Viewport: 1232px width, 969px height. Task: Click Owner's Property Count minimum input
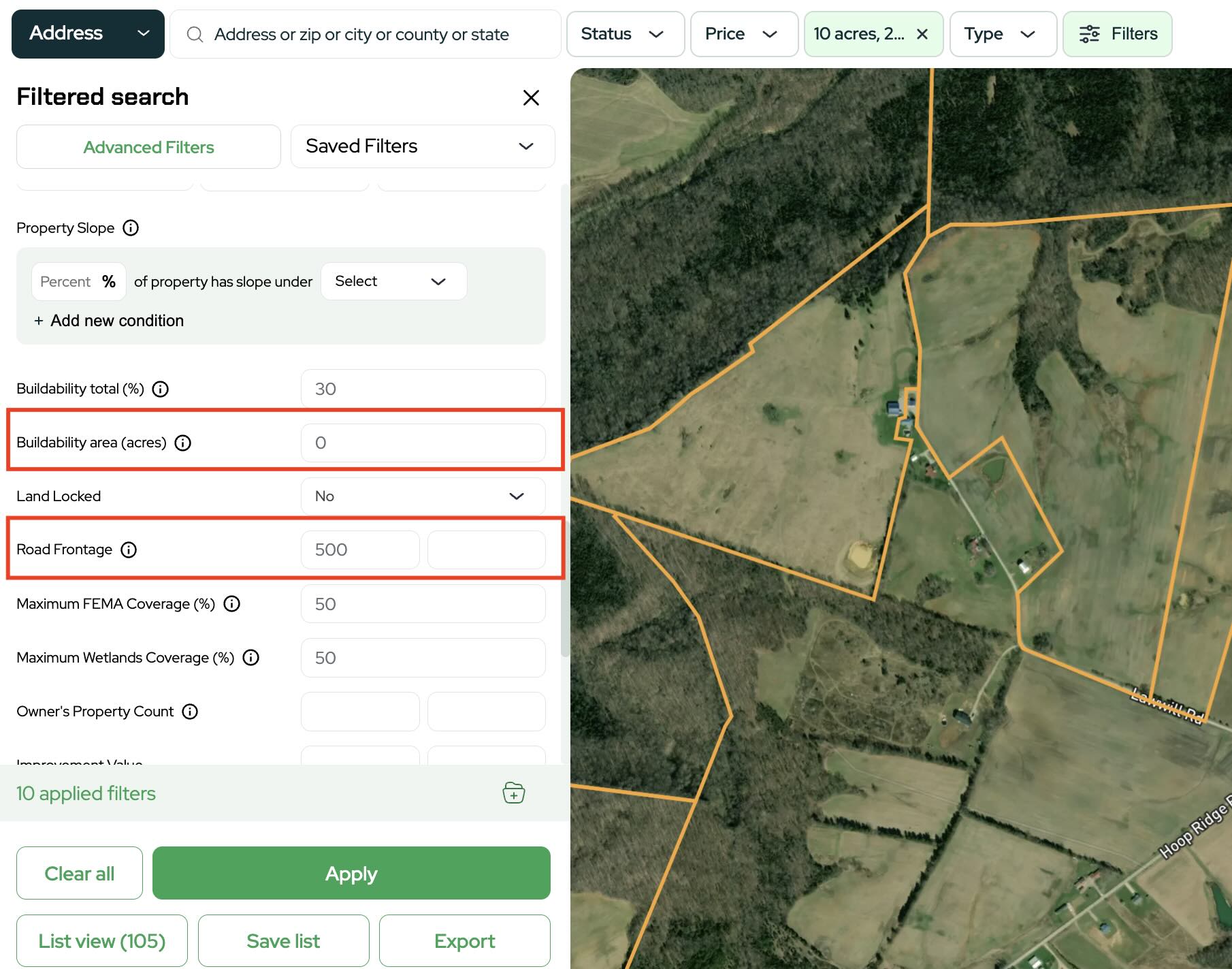click(x=360, y=712)
